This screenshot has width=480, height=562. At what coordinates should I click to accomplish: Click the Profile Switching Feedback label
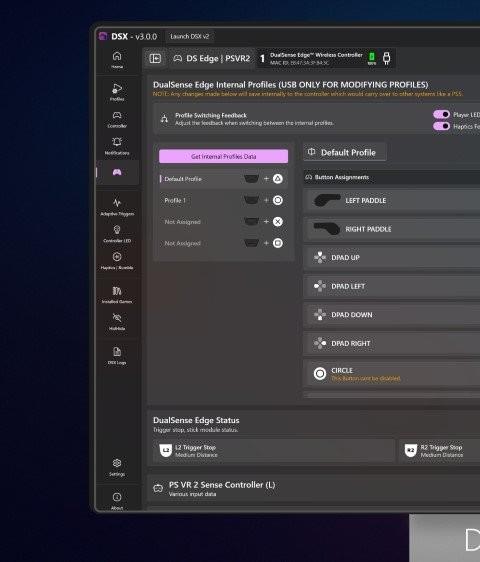(x=211, y=115)
